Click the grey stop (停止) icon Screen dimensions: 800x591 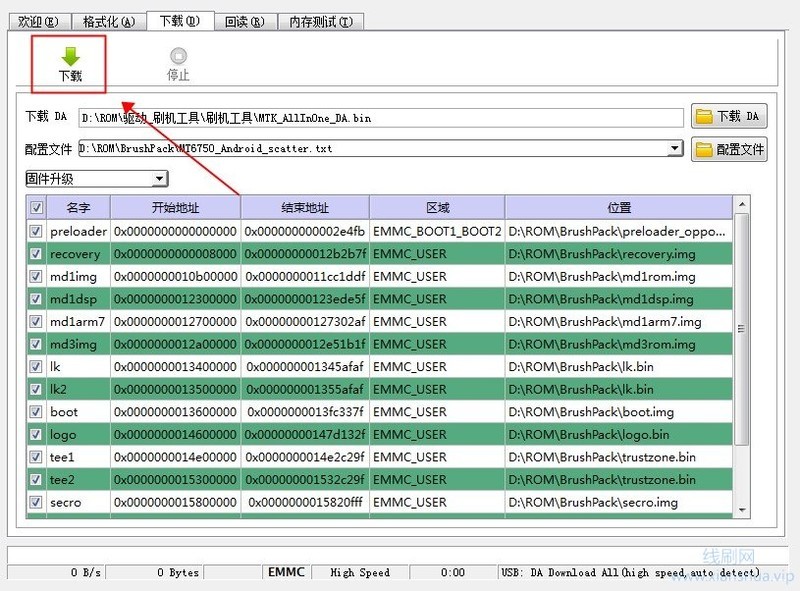tap(178, 56)
